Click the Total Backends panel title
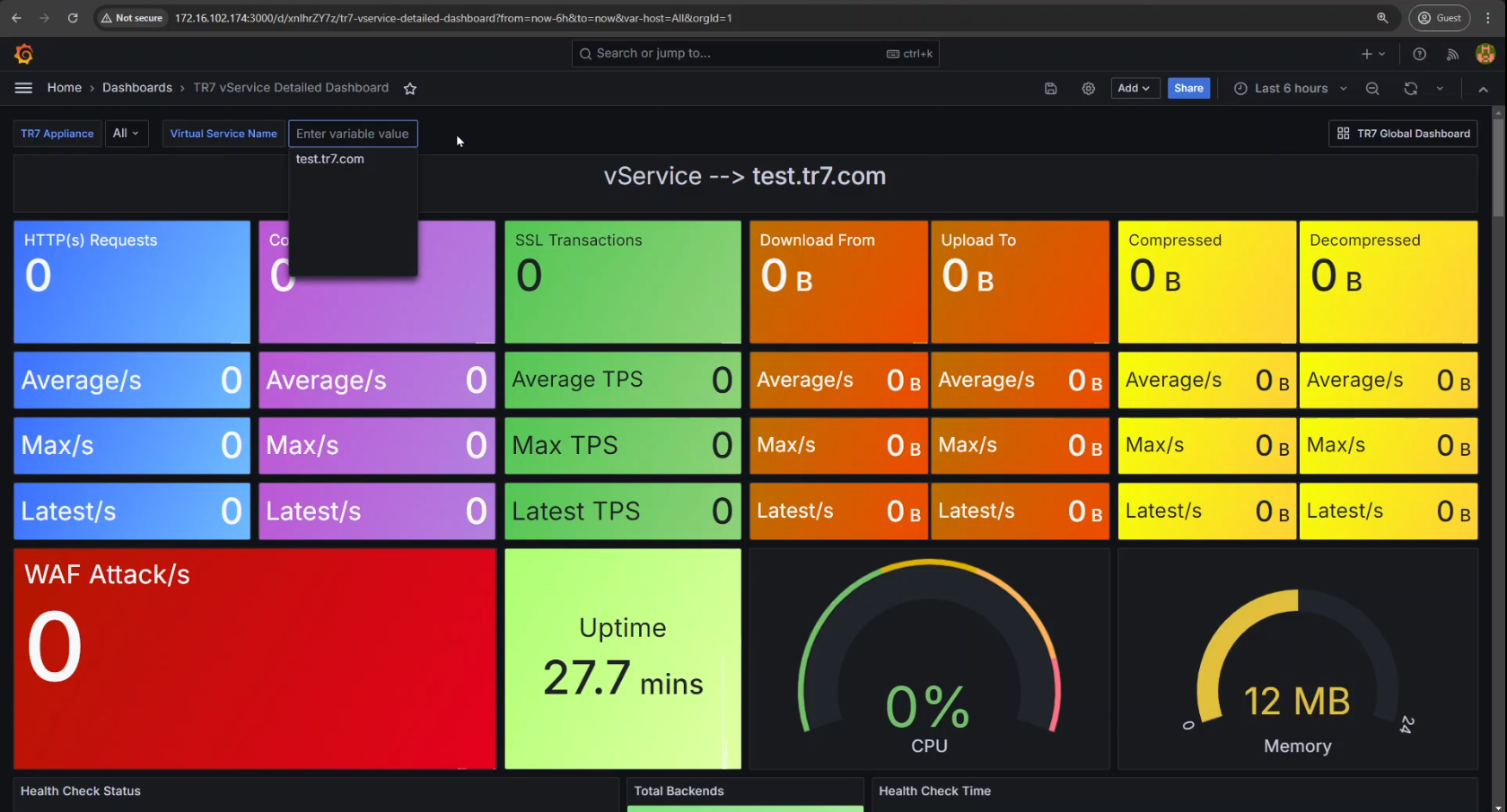The image size is (1507, 812). [679, 791]
